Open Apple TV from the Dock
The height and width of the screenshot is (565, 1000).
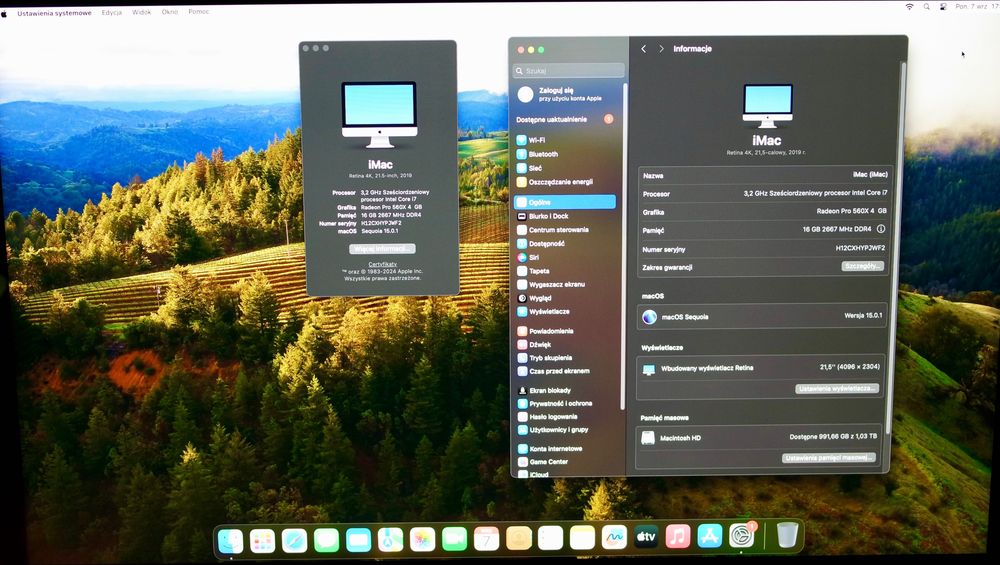pyautogui.click(x=646, y=536)
